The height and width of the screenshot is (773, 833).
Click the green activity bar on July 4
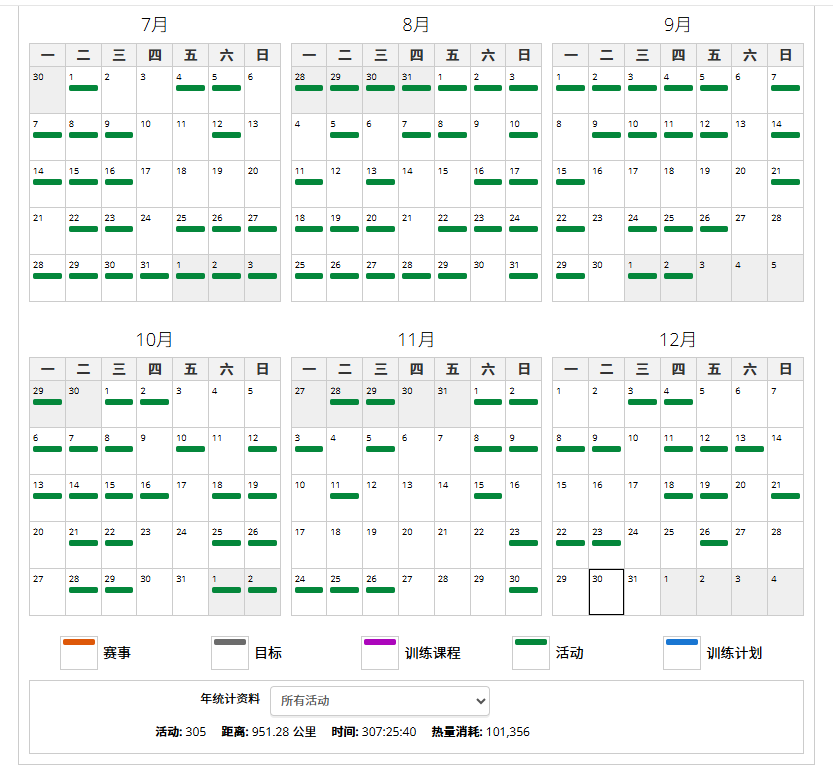point(190,88)
